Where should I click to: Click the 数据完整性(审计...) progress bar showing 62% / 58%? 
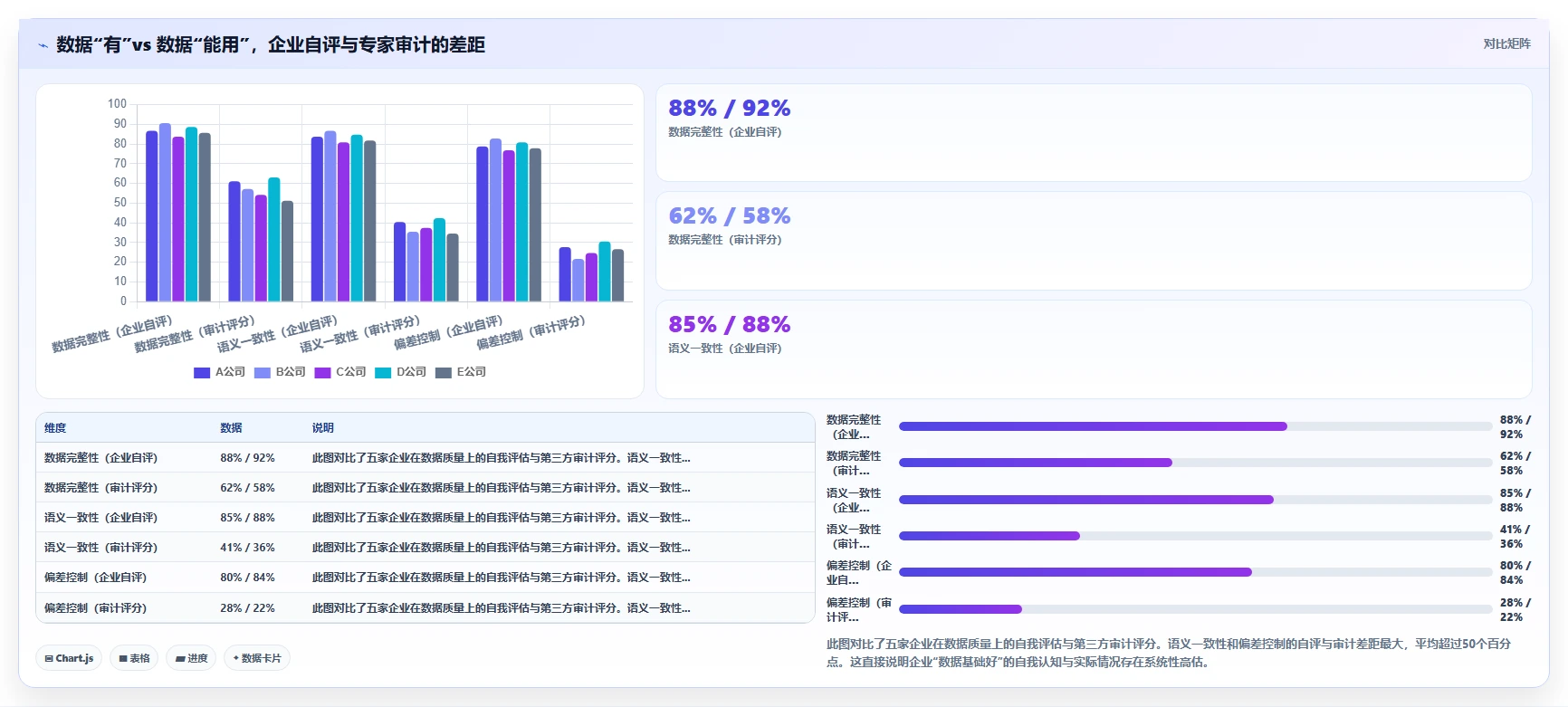click(x=1195, y=463)
